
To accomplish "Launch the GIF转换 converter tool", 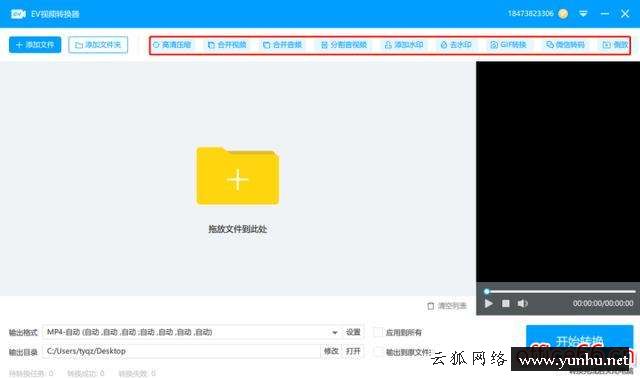I will coord(508,45).
